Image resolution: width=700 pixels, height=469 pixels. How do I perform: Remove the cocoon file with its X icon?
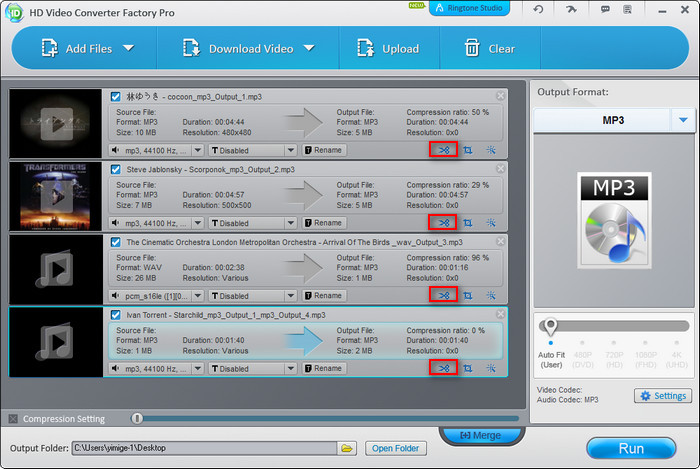(x=500, y=95)
